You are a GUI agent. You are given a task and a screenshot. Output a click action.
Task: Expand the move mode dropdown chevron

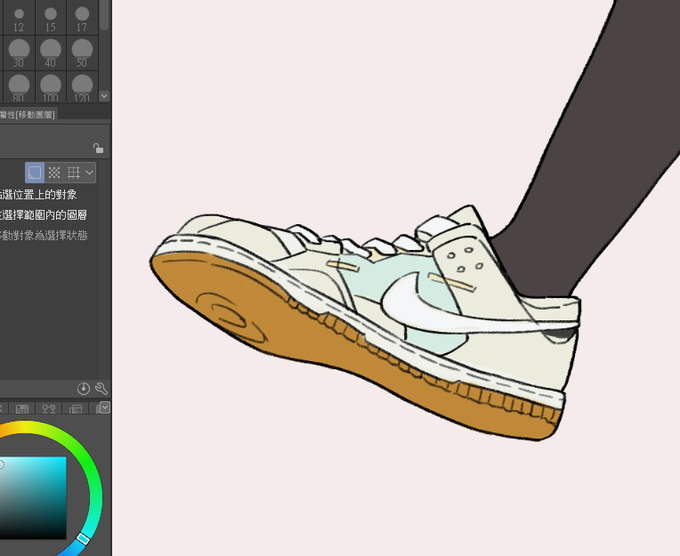pyautogui.click(x=89, y=173)
